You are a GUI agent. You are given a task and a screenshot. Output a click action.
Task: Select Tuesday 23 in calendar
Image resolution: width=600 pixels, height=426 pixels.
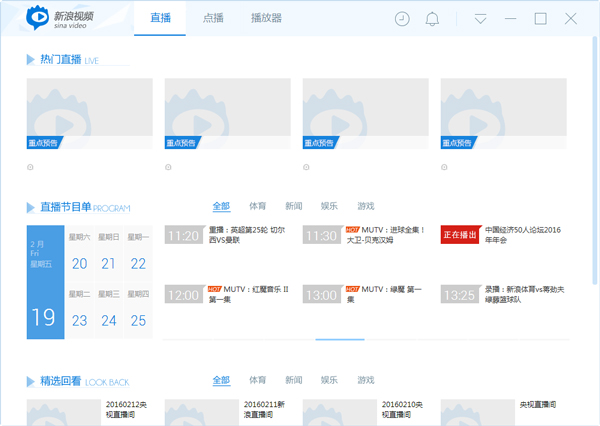[80, 310]
